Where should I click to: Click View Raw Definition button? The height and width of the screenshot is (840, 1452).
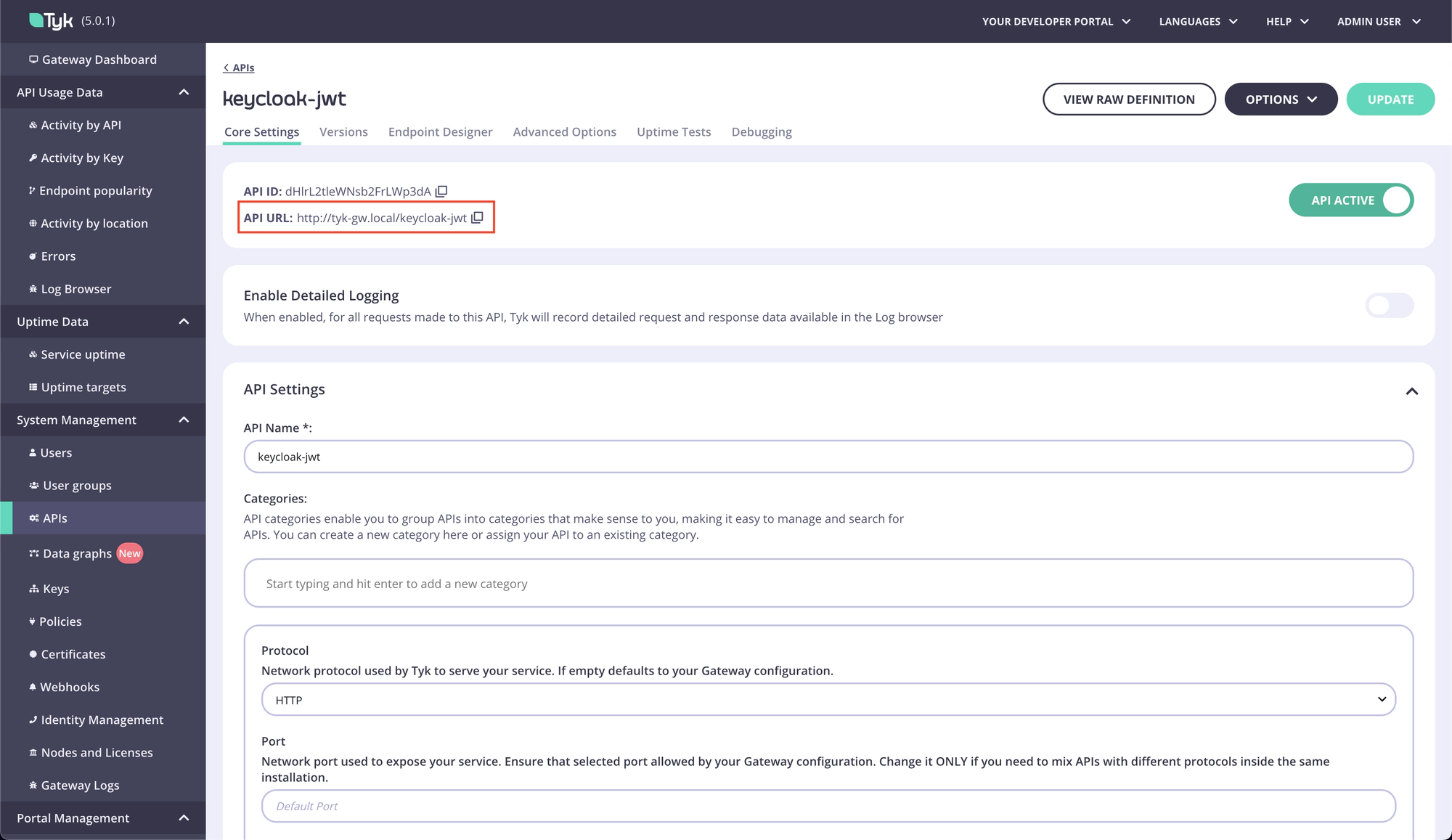click(x=1128, y=99)
